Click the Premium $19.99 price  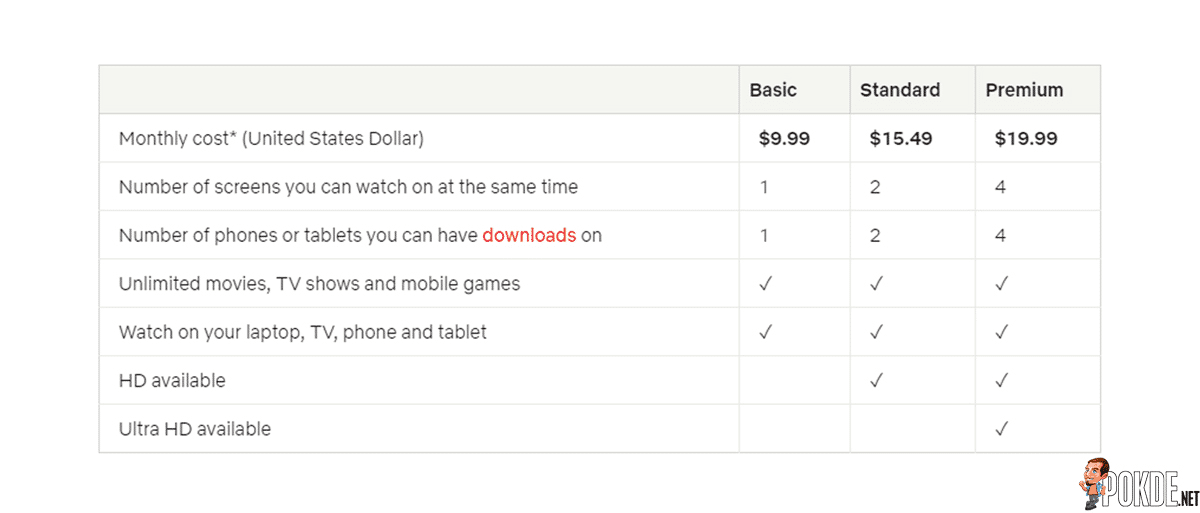tap(1026, 139)
